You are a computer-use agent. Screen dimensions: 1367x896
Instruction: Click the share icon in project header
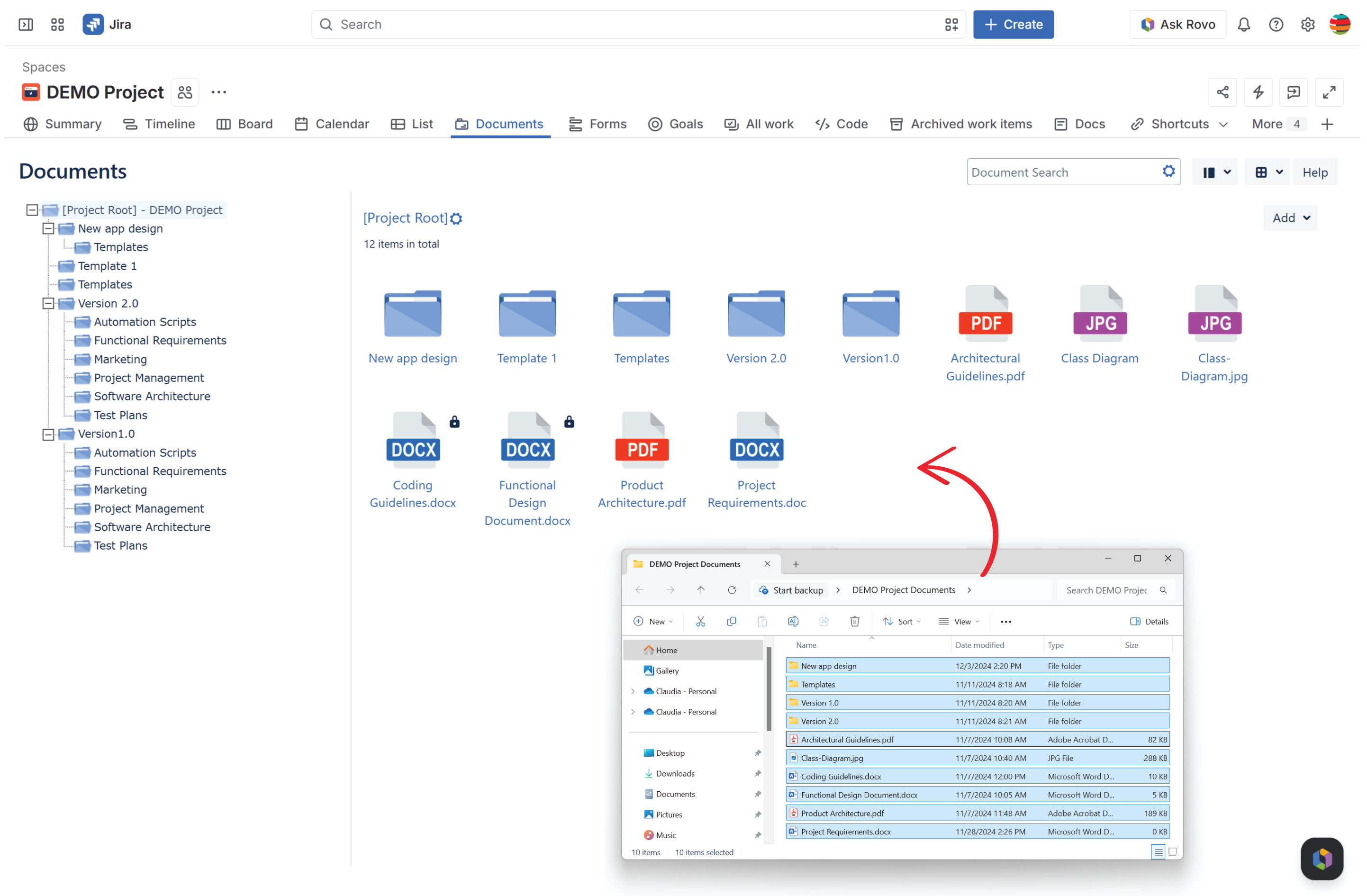(x=1222, y=92)
